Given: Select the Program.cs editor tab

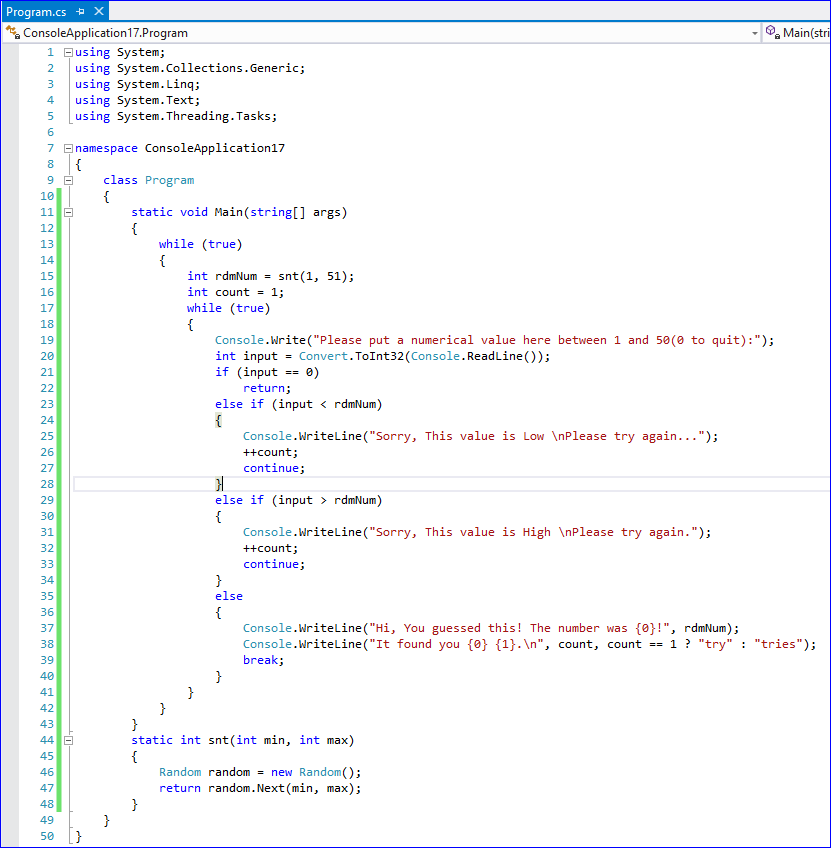Looking at the screenshot, I should coord(36,11).
